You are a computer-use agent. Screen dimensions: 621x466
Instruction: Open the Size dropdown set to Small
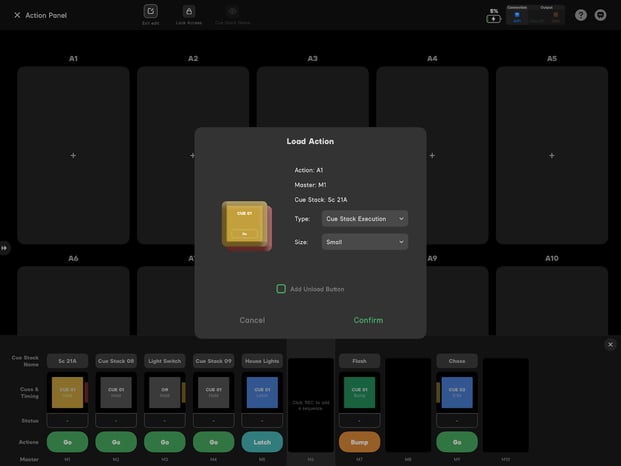[x=365, y=242]
